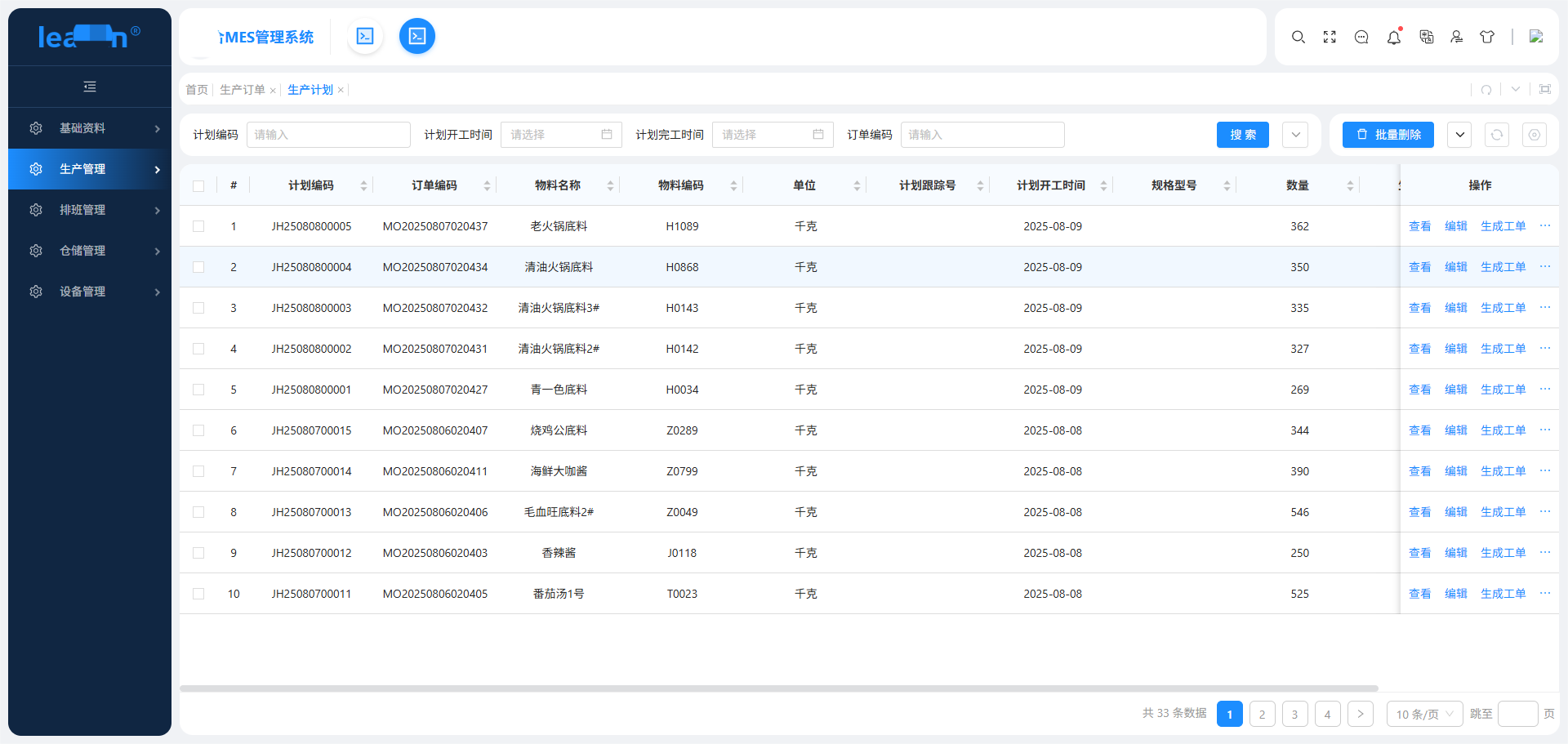Open calendar for 计划开工时间 field
The width and height of the screenshot is (1568, 744).
click(x=607, y=135)
